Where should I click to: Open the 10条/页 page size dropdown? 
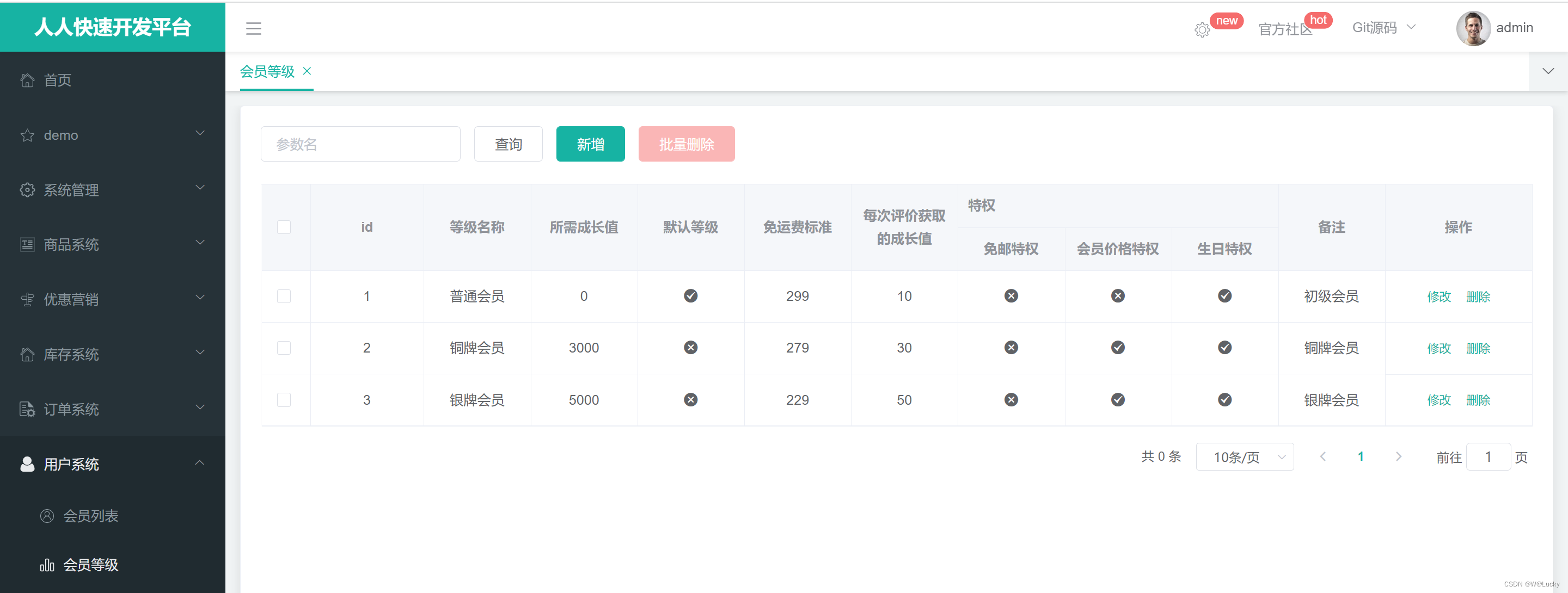pyautogui.click(x=1244, y=457)
